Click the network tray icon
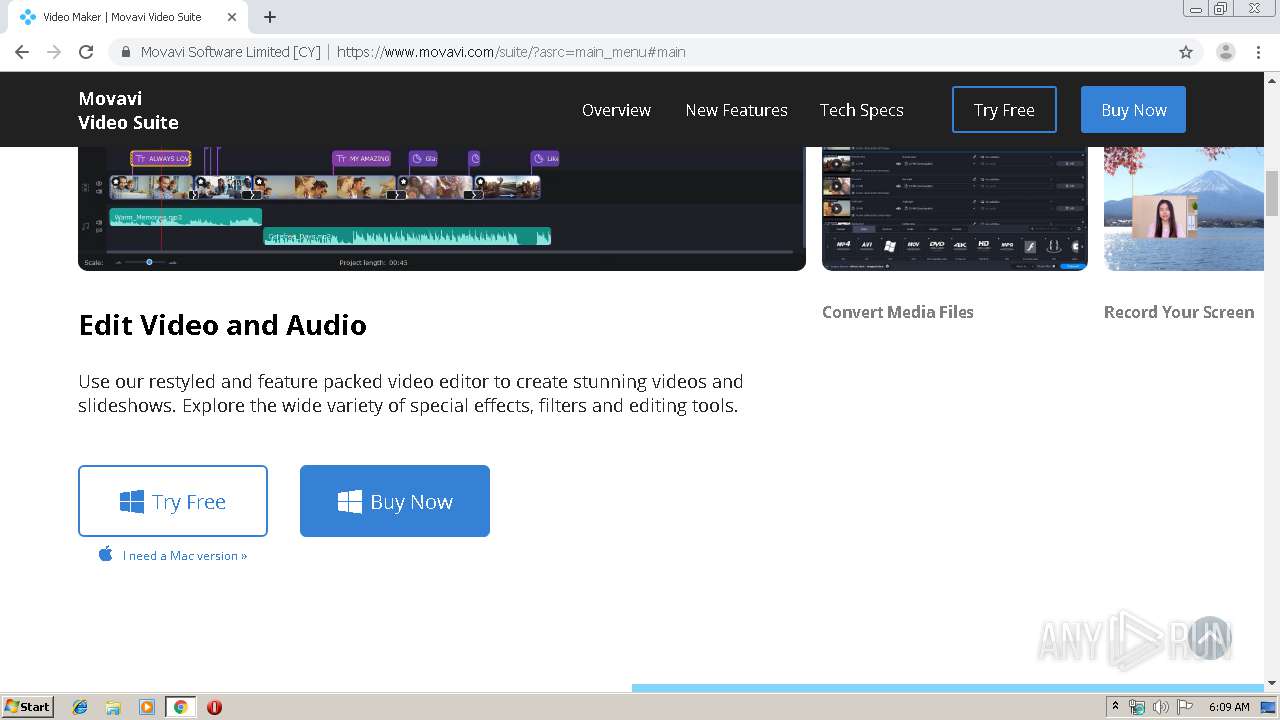Viewport: 1280px width, 720px height. (x=1137, y=707)
